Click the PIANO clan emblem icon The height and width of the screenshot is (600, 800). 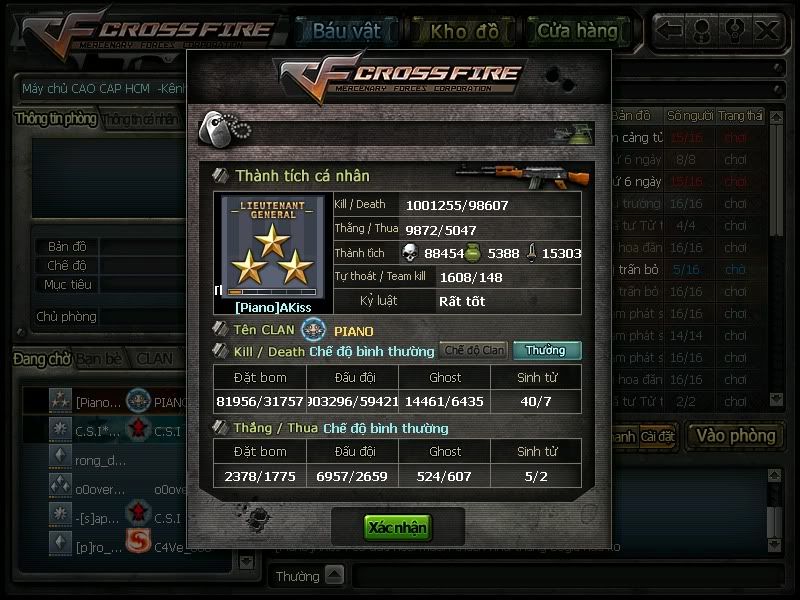[313, 330]
